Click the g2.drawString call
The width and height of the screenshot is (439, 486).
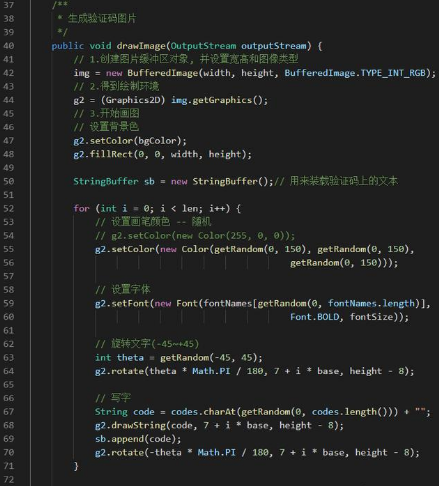(130, 425)
